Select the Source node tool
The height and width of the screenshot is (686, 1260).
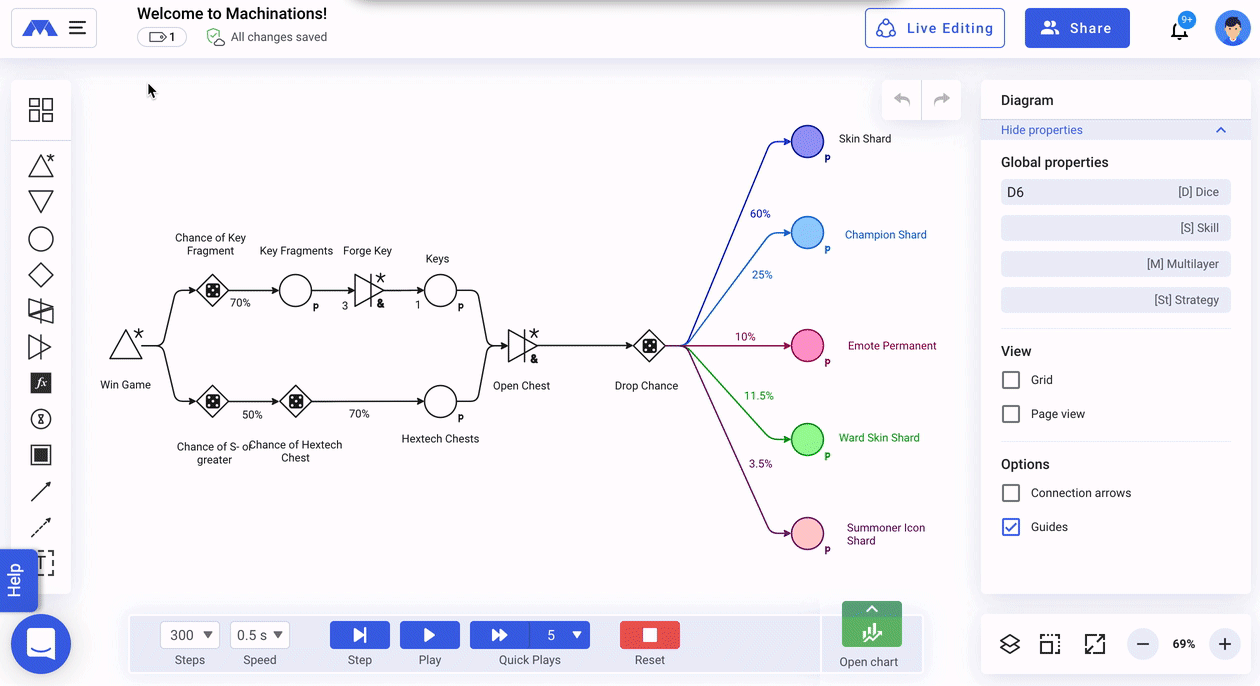click(41, 165)
